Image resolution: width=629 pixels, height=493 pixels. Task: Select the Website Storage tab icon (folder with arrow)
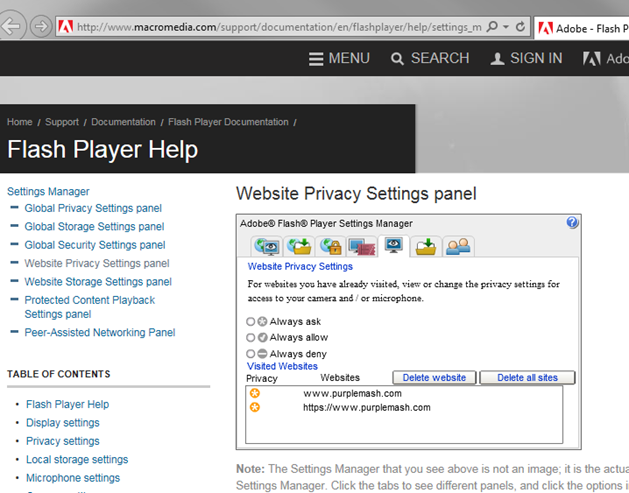[426, 246]
